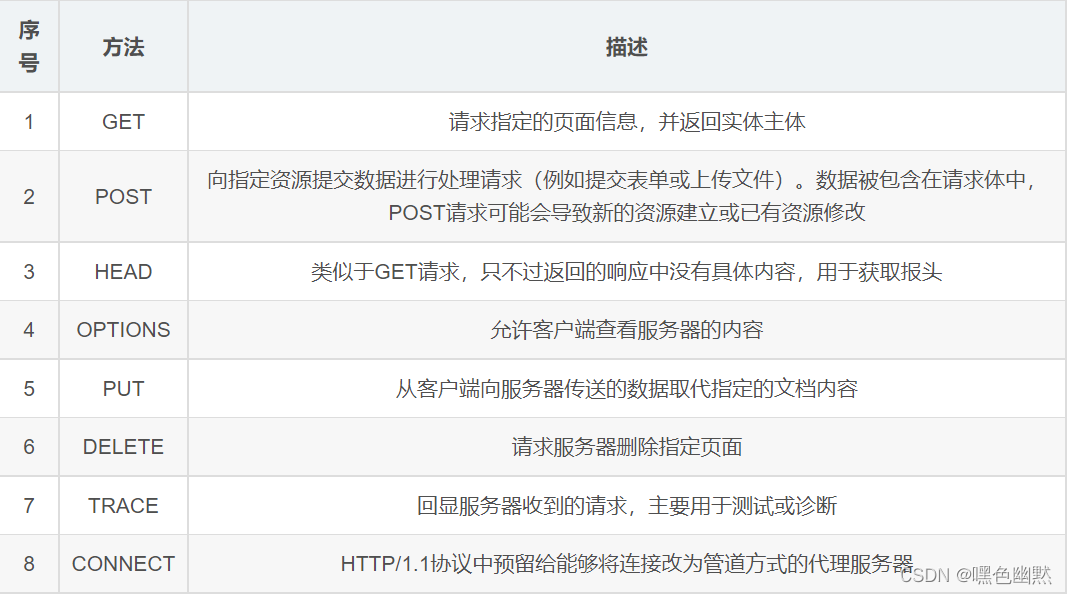Click the CONNECT description starting with HTTP/1.1协议
1067x594 pixels.
(627, 564)
